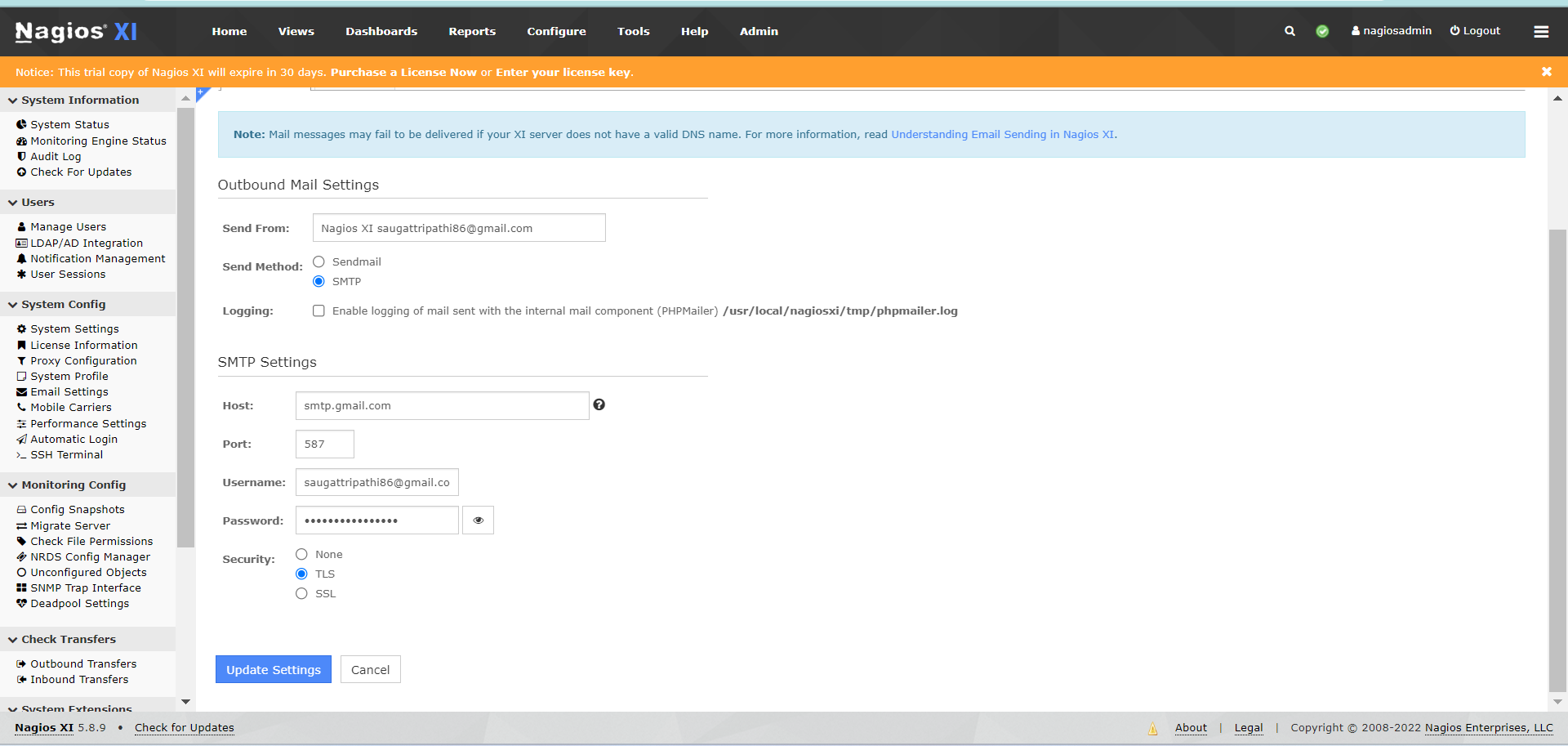Click the License Information bookmark icon
This screenshot has width=1568, height=746.
click(21, 345)
